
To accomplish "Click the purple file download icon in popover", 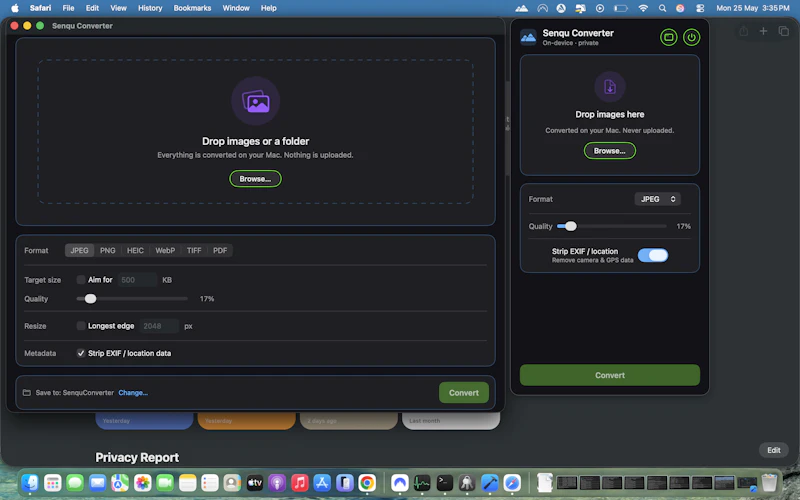I will tap(610, 87).
